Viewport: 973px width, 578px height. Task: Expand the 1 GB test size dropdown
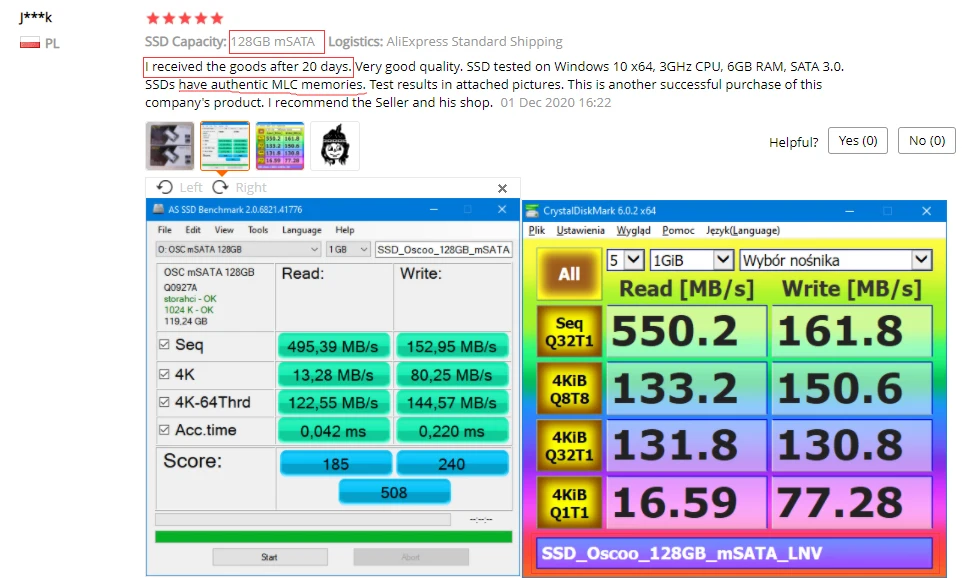point(348,250)
